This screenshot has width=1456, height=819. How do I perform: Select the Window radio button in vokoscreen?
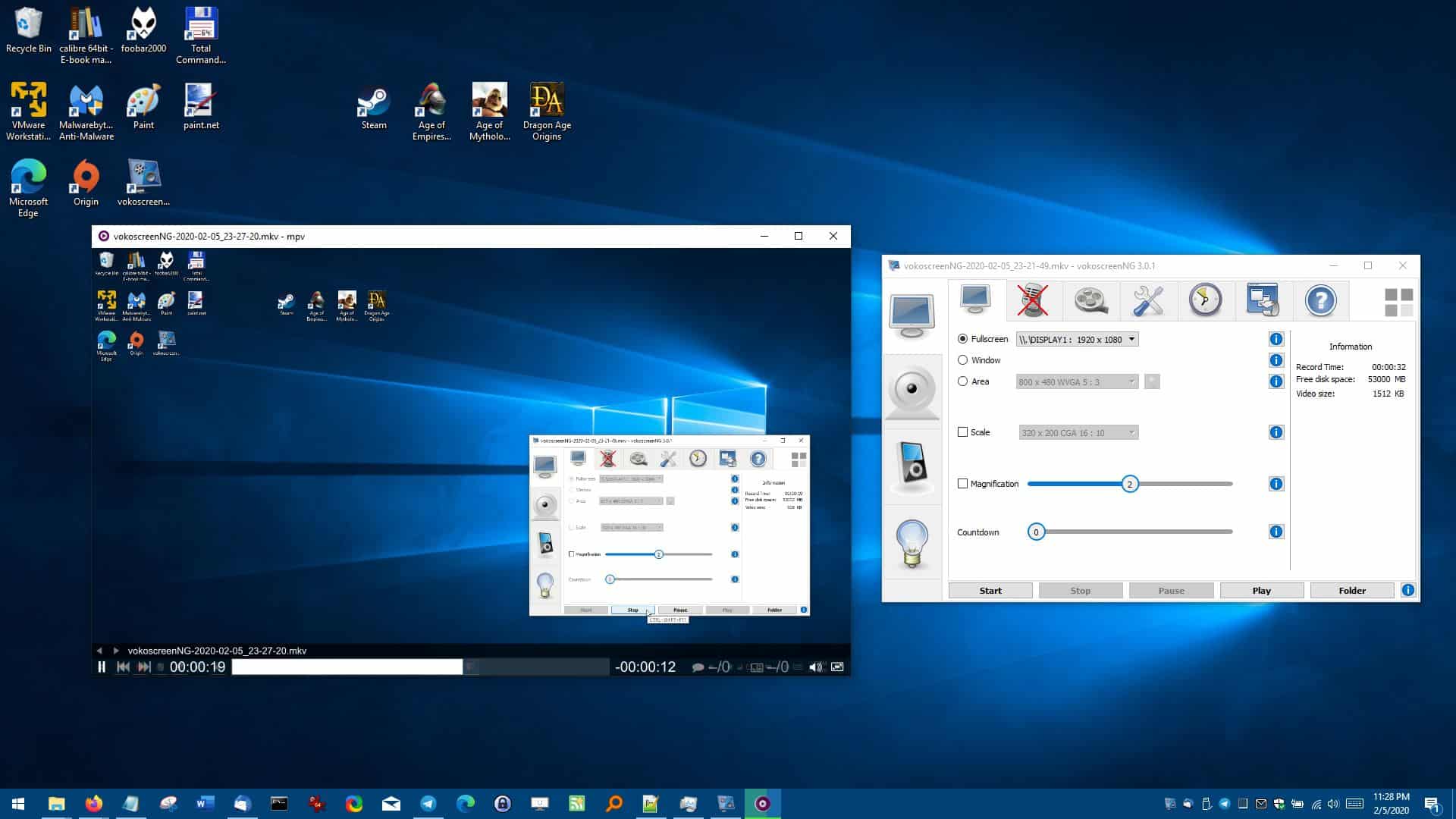(x=963, y=360)
